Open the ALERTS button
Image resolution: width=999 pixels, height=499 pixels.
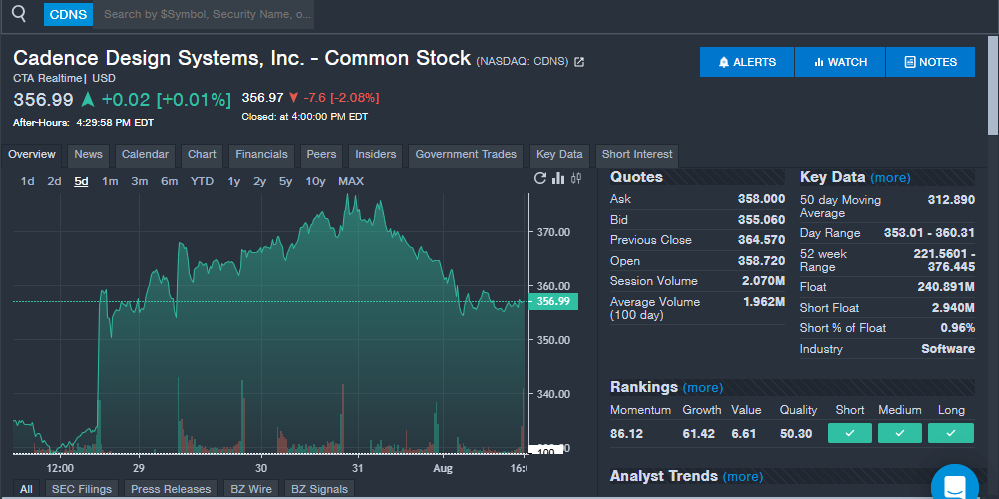click(747, 62)
